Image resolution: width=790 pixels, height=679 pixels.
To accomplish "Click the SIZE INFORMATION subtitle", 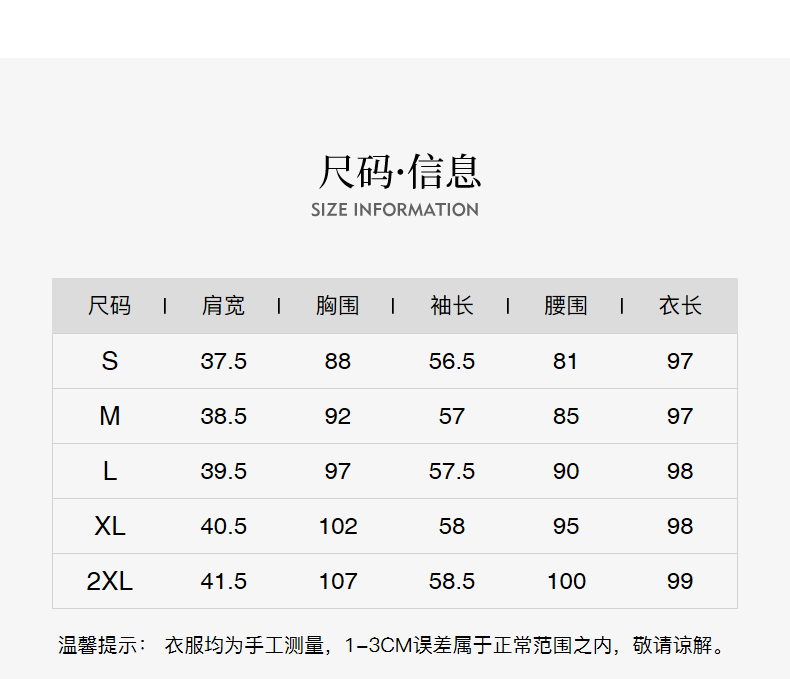I will point(395,210).
